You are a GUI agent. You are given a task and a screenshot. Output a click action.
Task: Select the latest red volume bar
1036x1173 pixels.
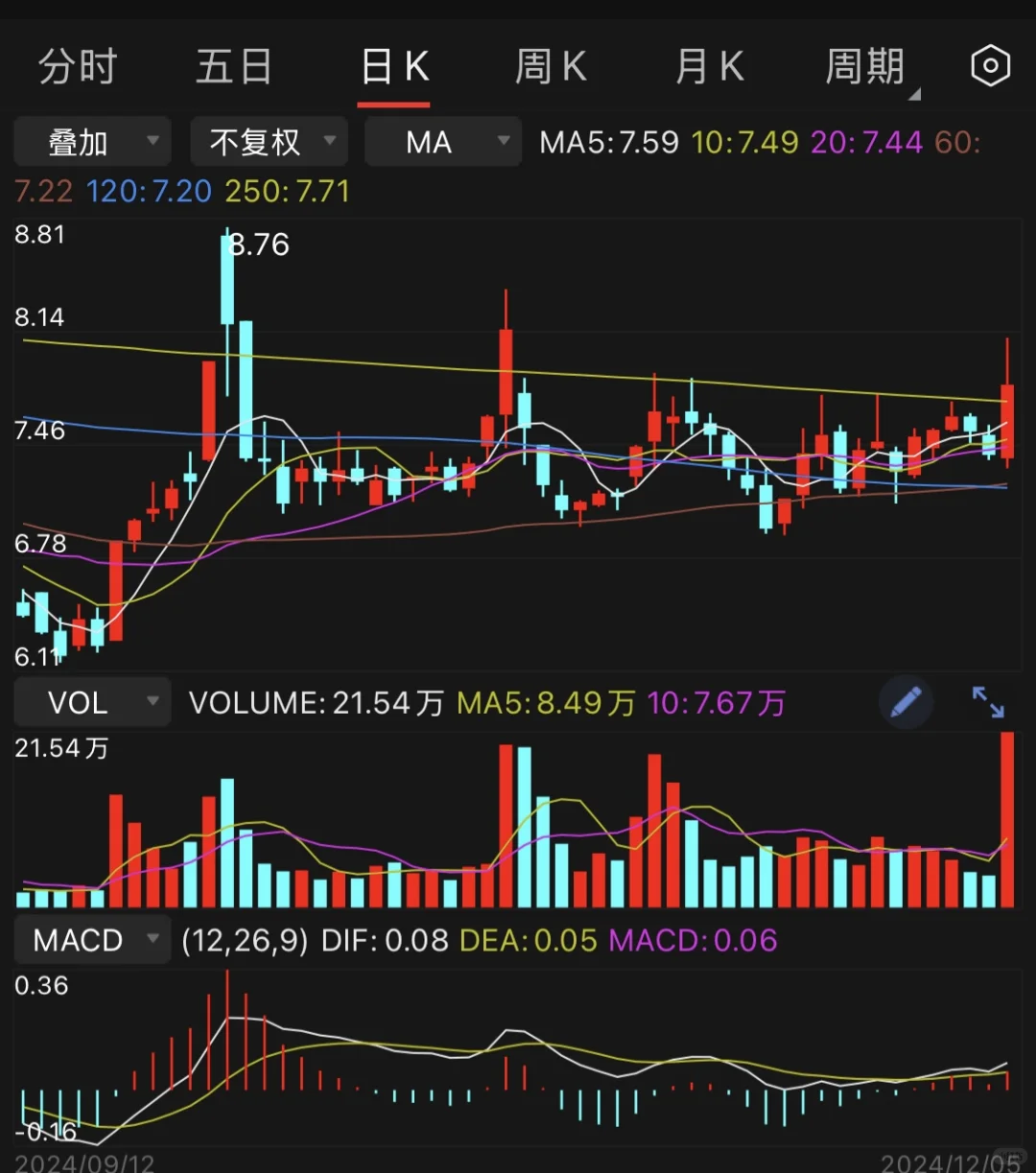1007,820
